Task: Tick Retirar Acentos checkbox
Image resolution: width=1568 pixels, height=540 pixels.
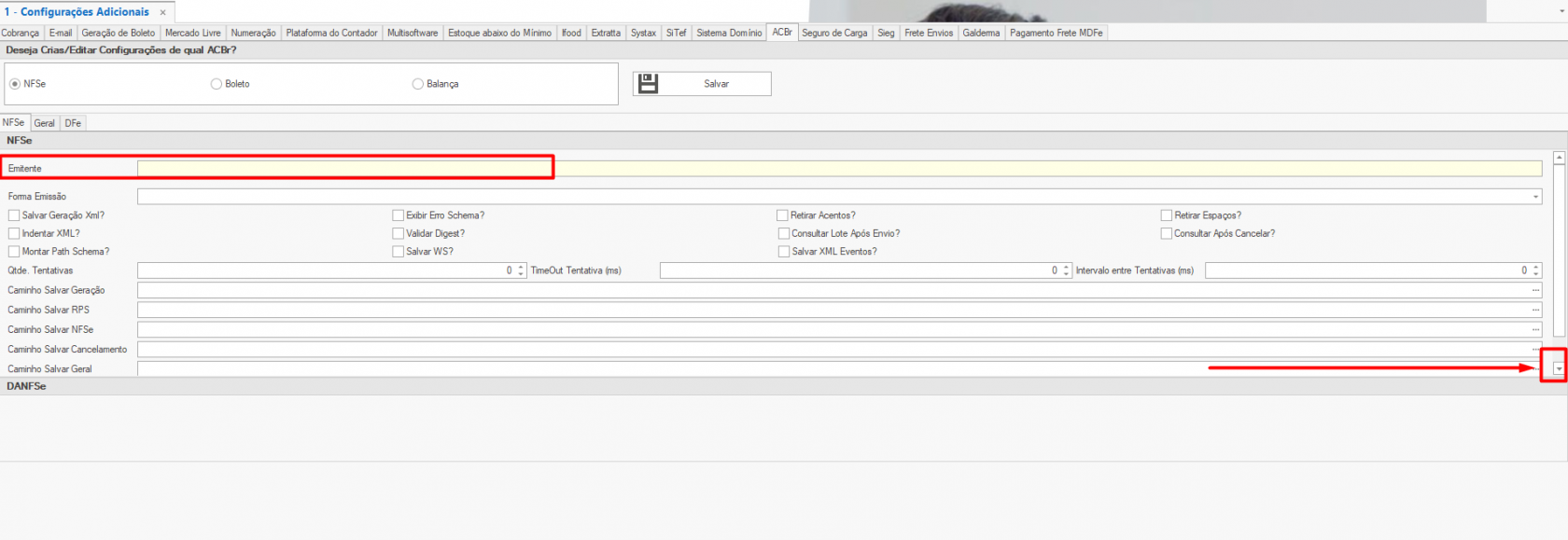Action: pos(783,215)
